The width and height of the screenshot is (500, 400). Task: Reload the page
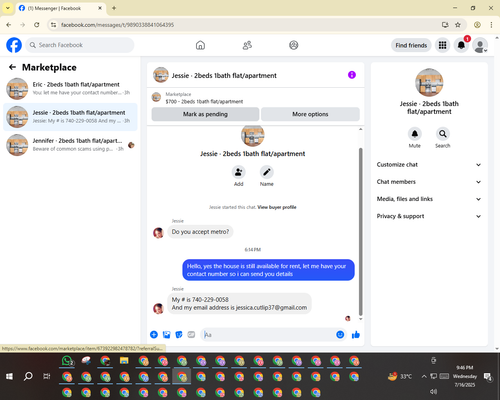(x=37, y=25)
